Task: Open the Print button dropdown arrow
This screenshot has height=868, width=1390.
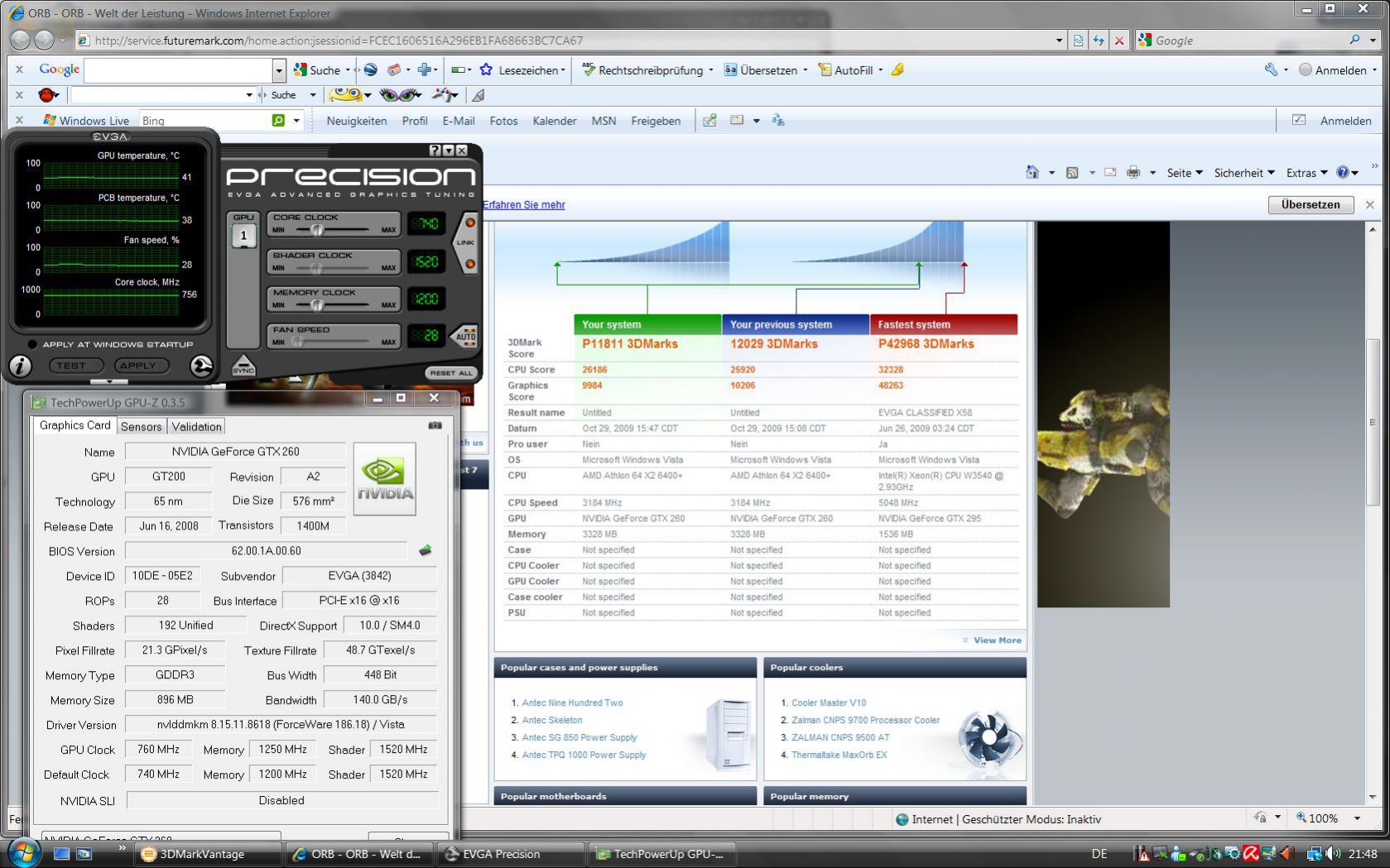Action: (x=1152, y=172)
